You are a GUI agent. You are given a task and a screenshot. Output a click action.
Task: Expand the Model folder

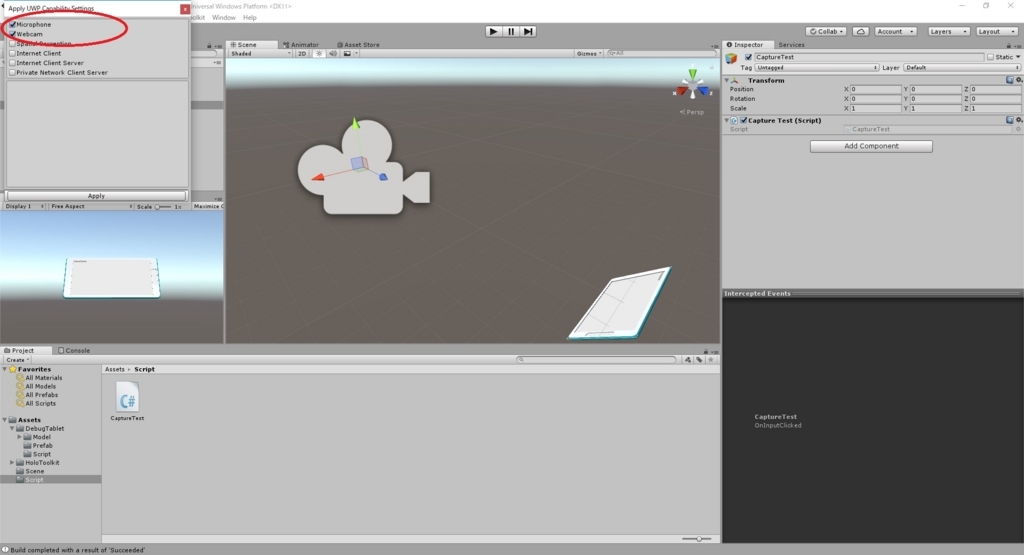(20, 437)
